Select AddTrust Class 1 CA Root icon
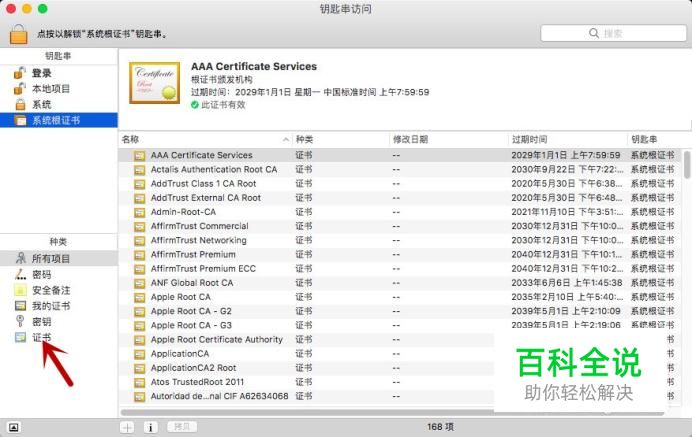This screenshot has height=437, width=692. pos(139,184)
